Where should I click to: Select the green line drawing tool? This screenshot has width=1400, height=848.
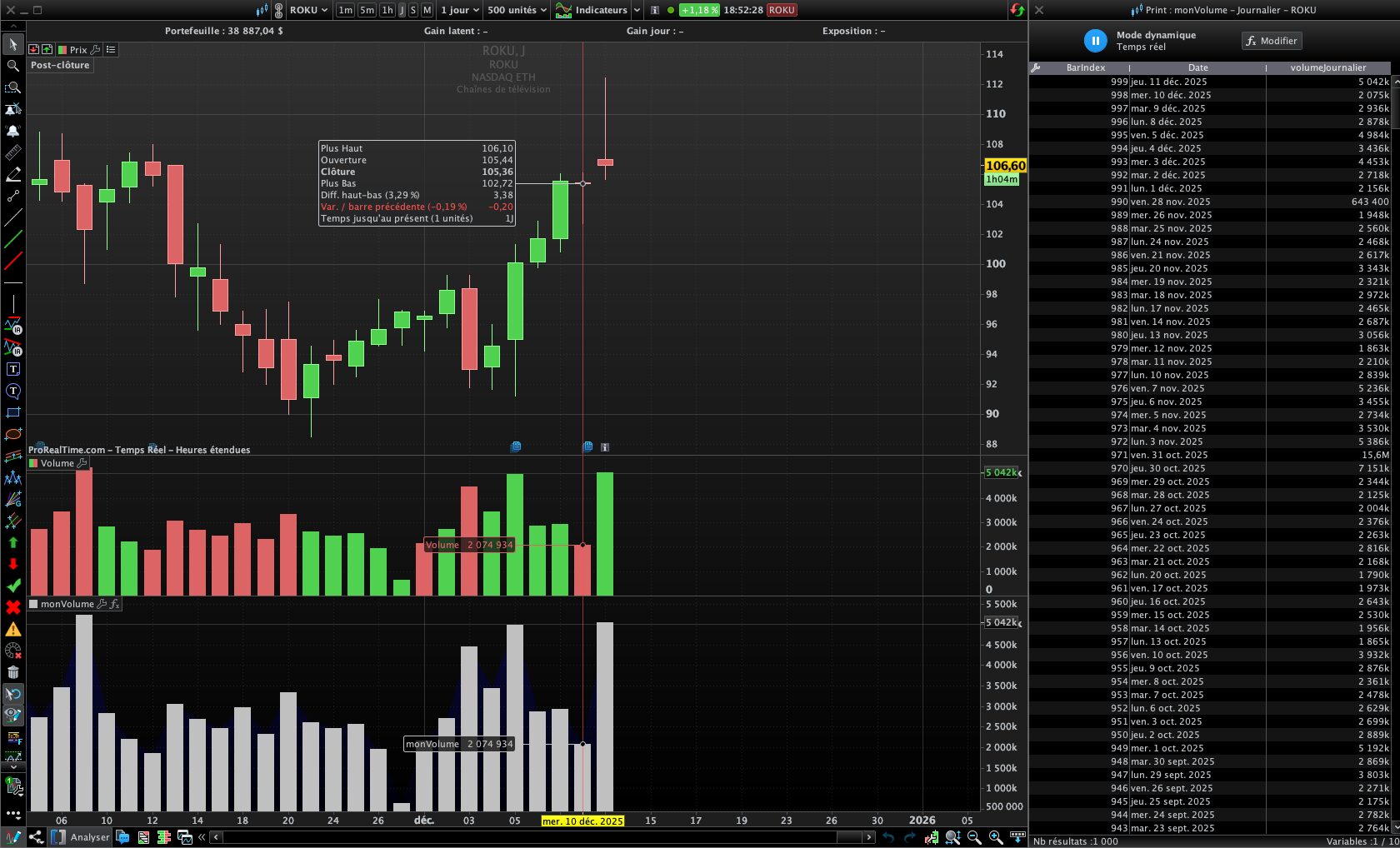(13, 240)
